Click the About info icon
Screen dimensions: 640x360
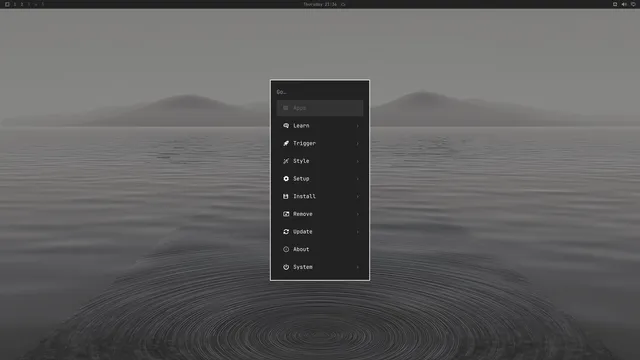pyautogui.click(x=286, y=249)
